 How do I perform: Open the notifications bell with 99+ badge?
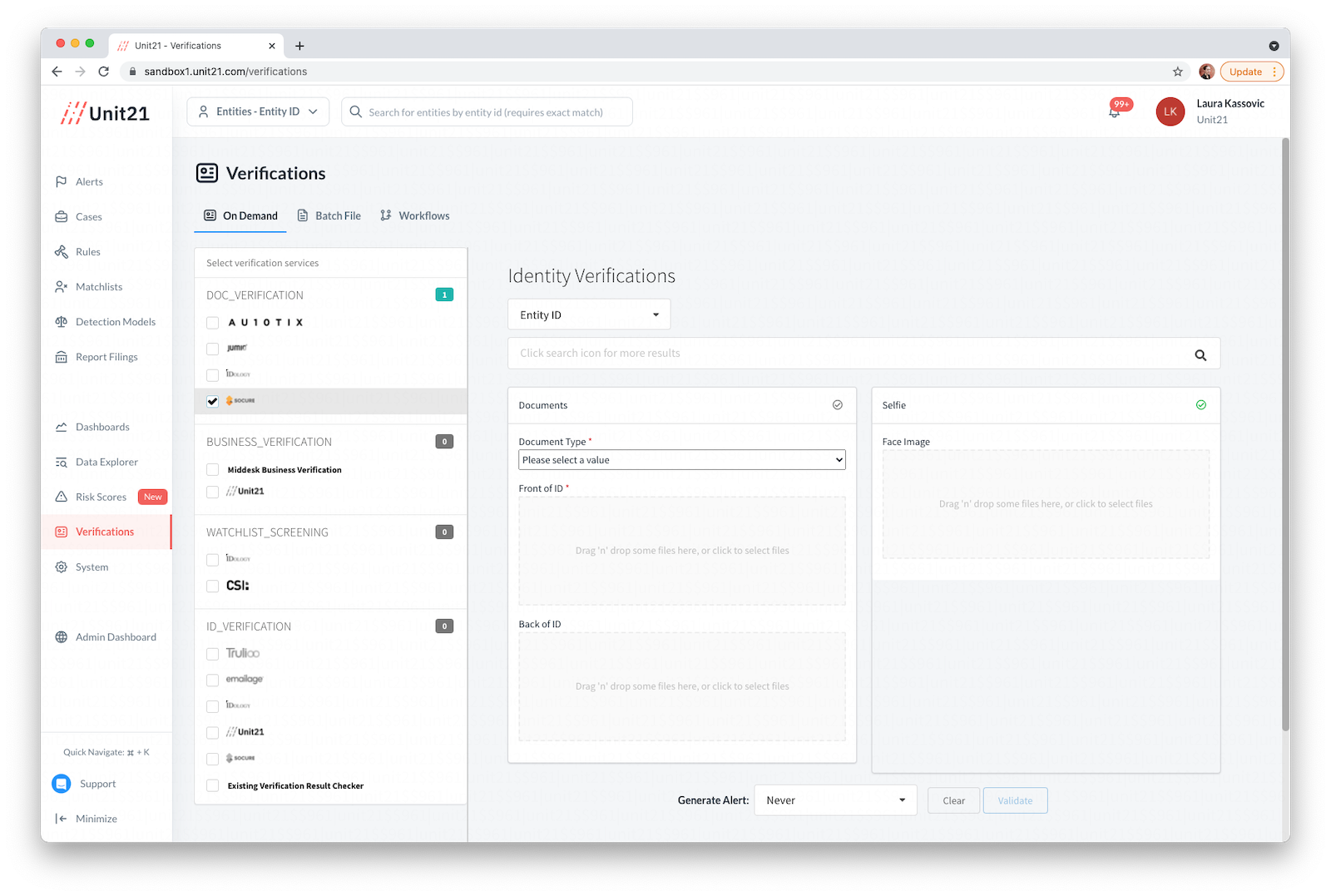click(x=1116, y=110)
